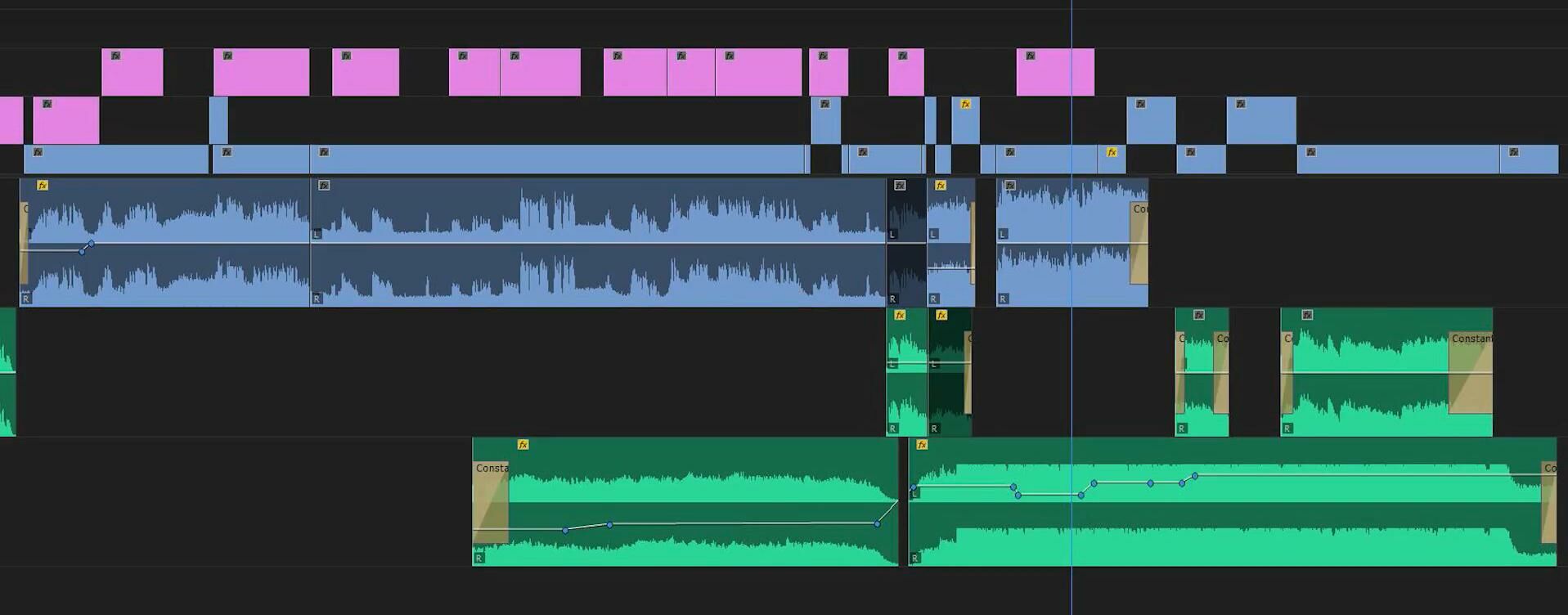This screenshot has width=1568, height=615.
Task: Select the lower volume keyframe on the first blue audio clip
Action: [82, 251]
